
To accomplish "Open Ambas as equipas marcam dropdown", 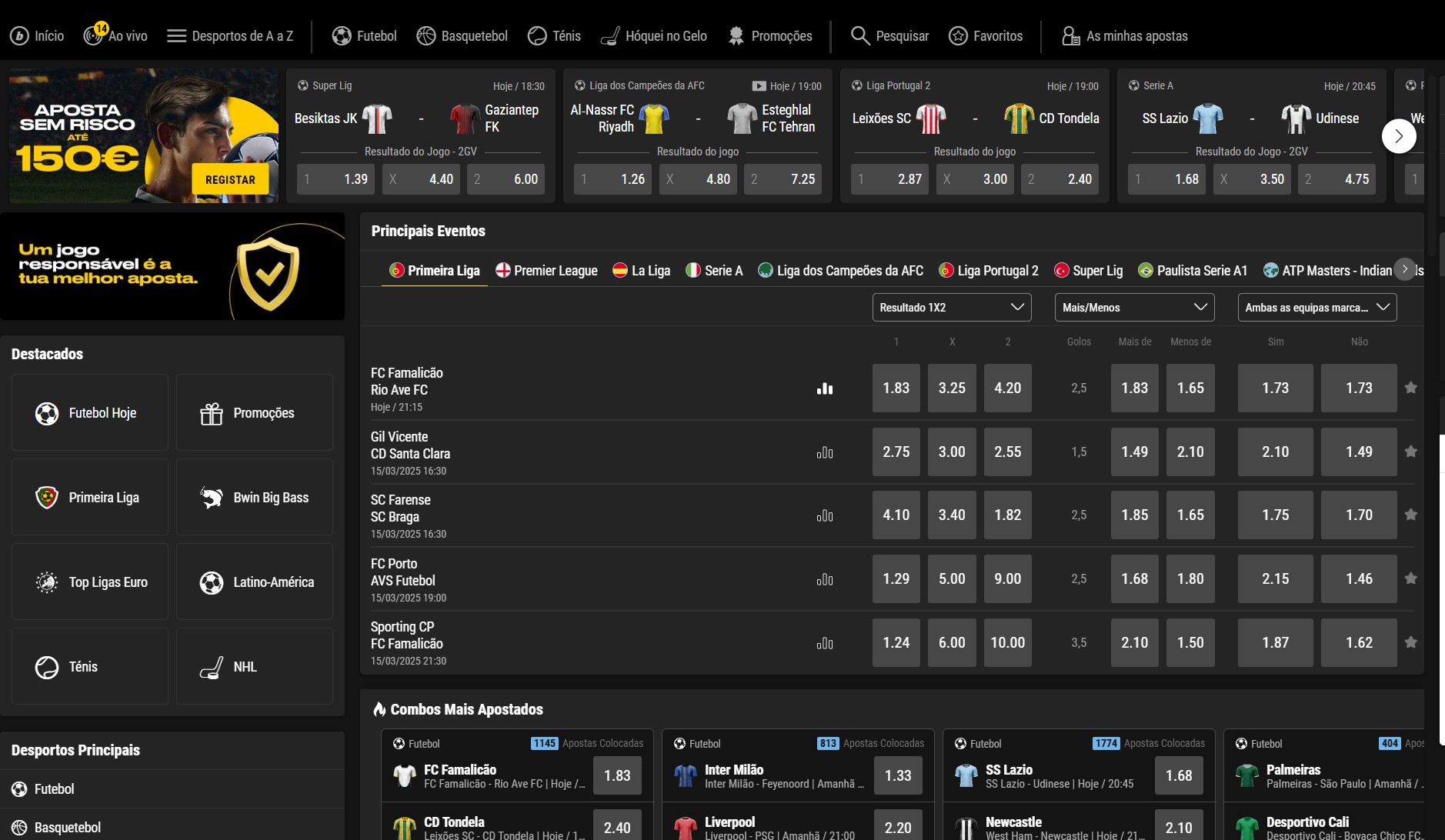I will tap(1317, 307).
